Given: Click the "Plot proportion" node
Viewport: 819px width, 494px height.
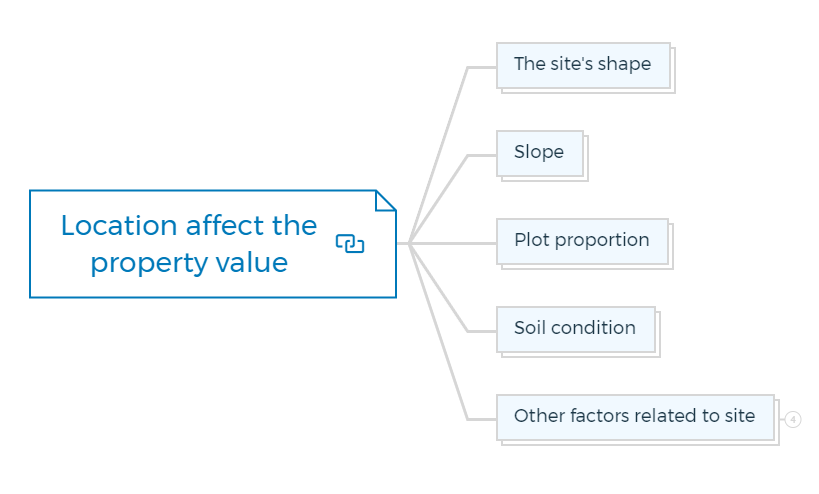Looking at the screenshot, I should (581, 241).
